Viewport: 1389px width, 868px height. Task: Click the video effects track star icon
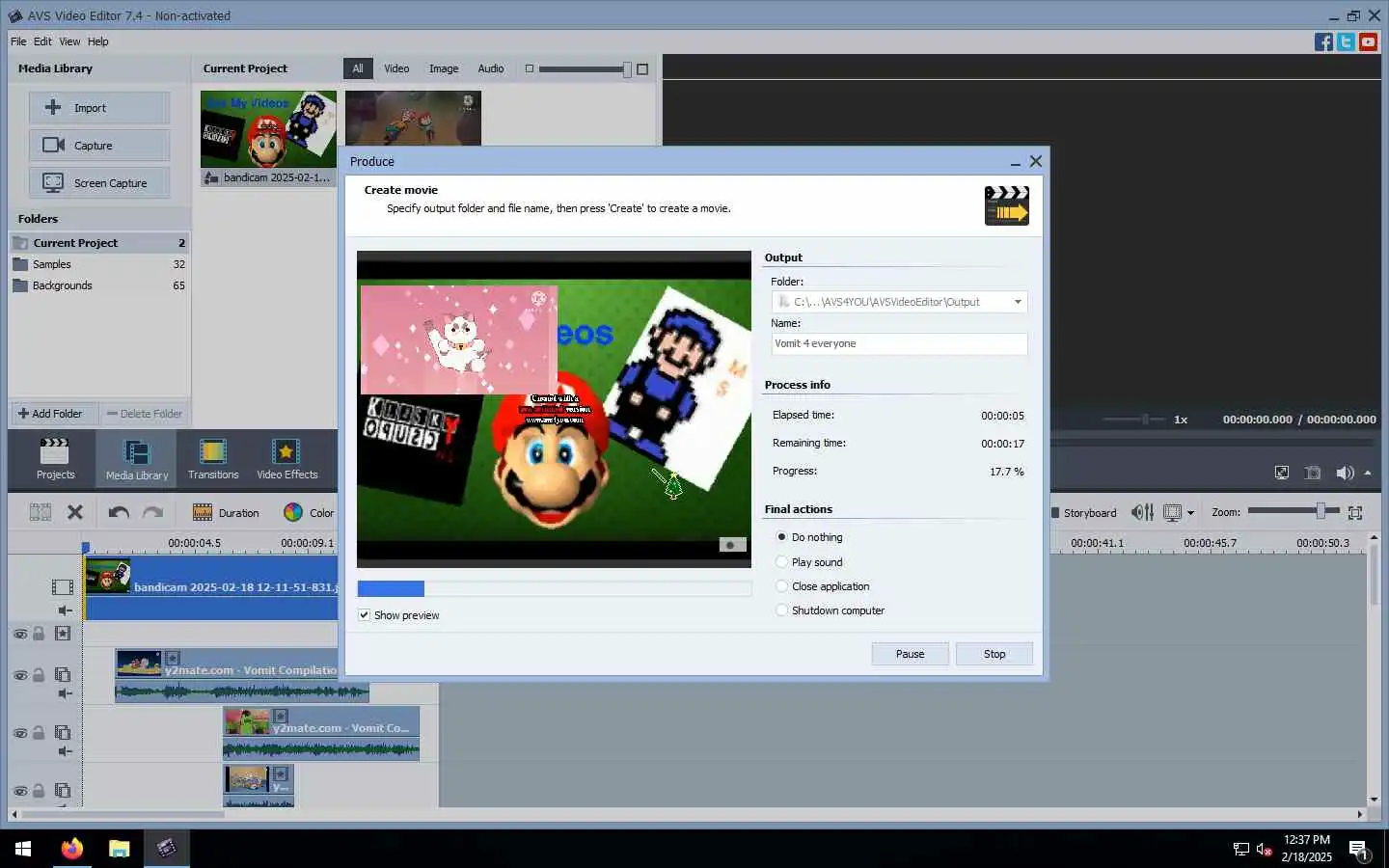(x=63, y=634)
